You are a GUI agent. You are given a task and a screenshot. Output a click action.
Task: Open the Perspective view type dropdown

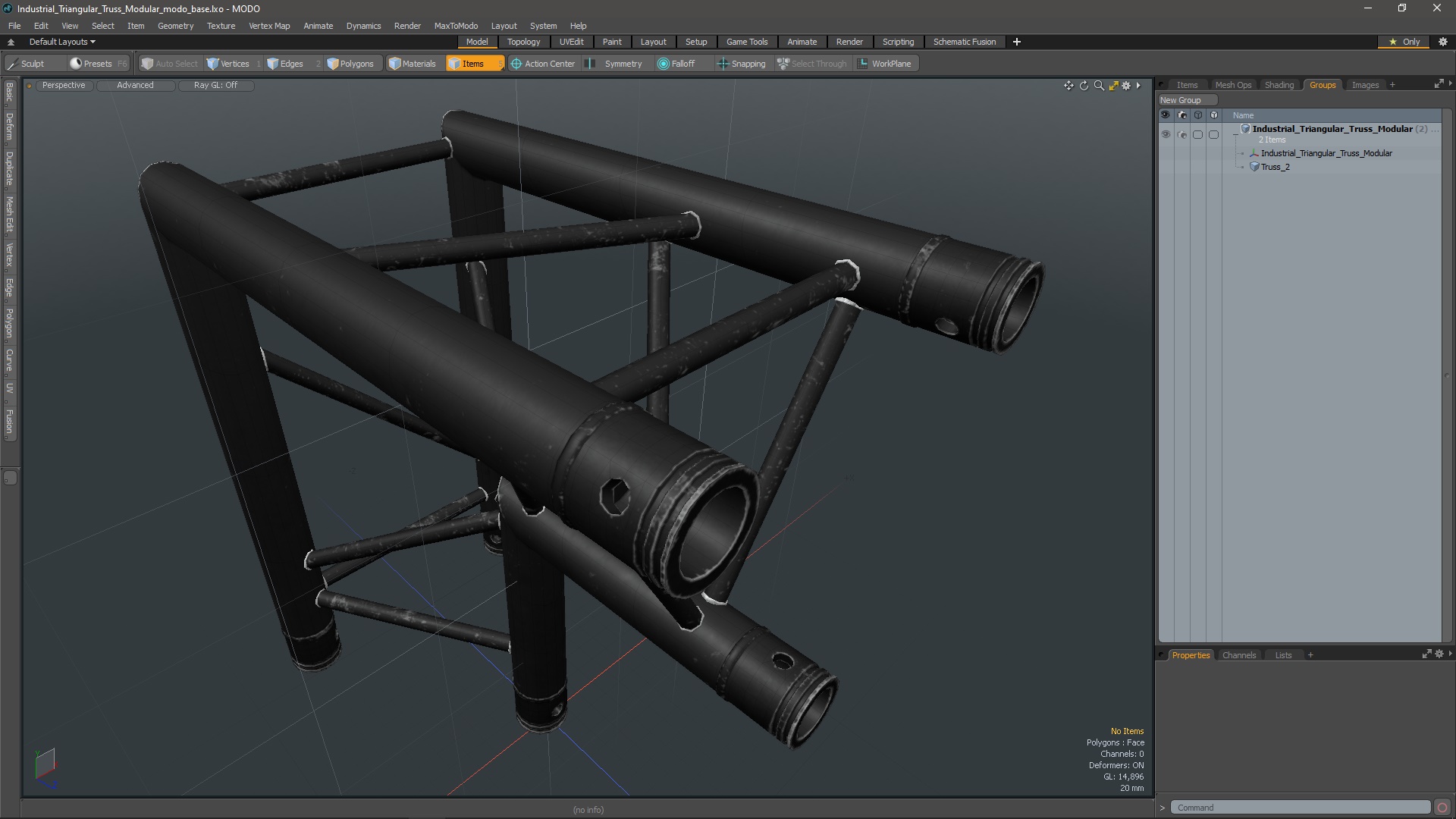[x=64, y=85]
